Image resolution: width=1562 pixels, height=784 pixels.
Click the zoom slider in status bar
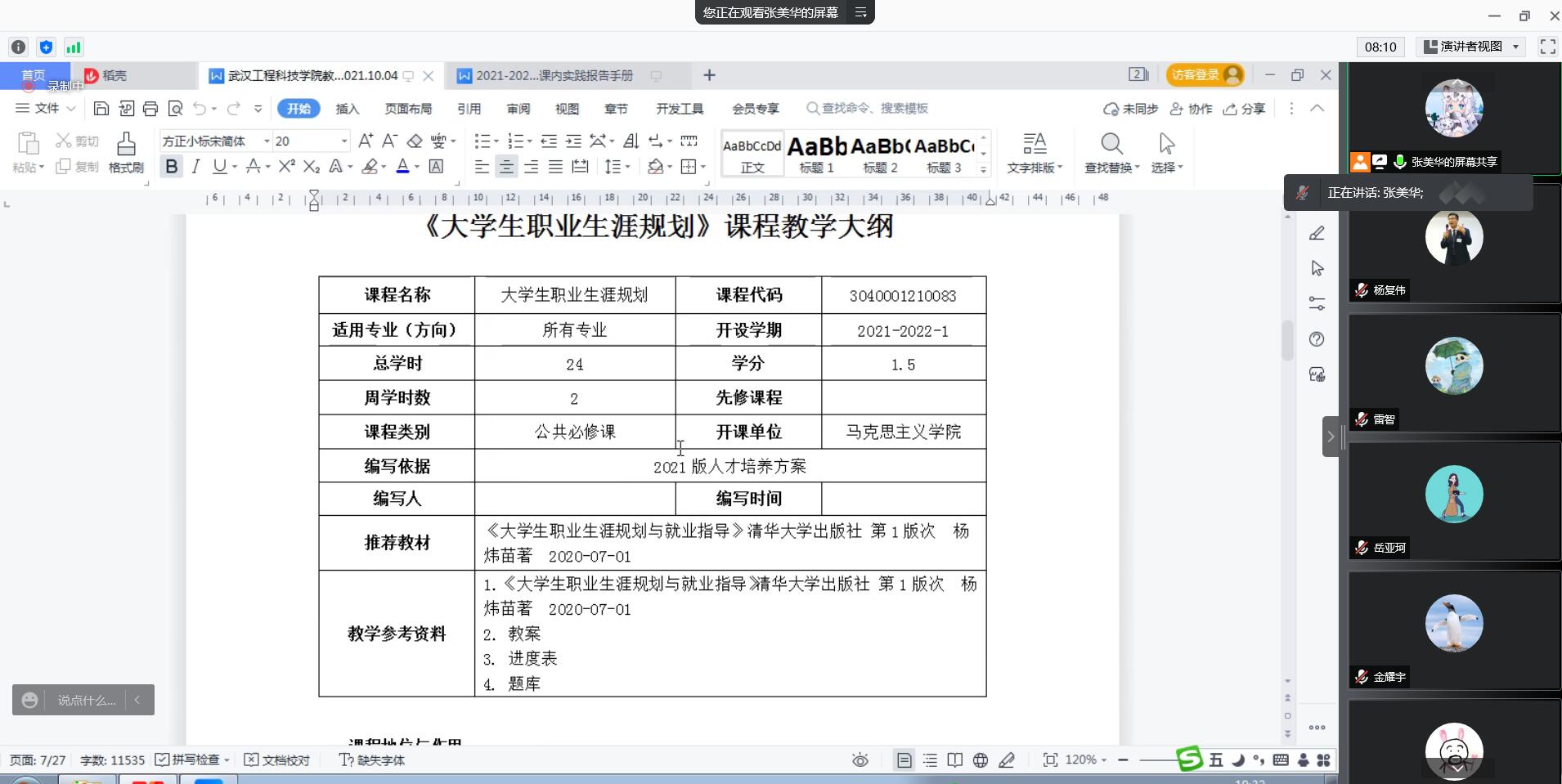(1157, 760)
